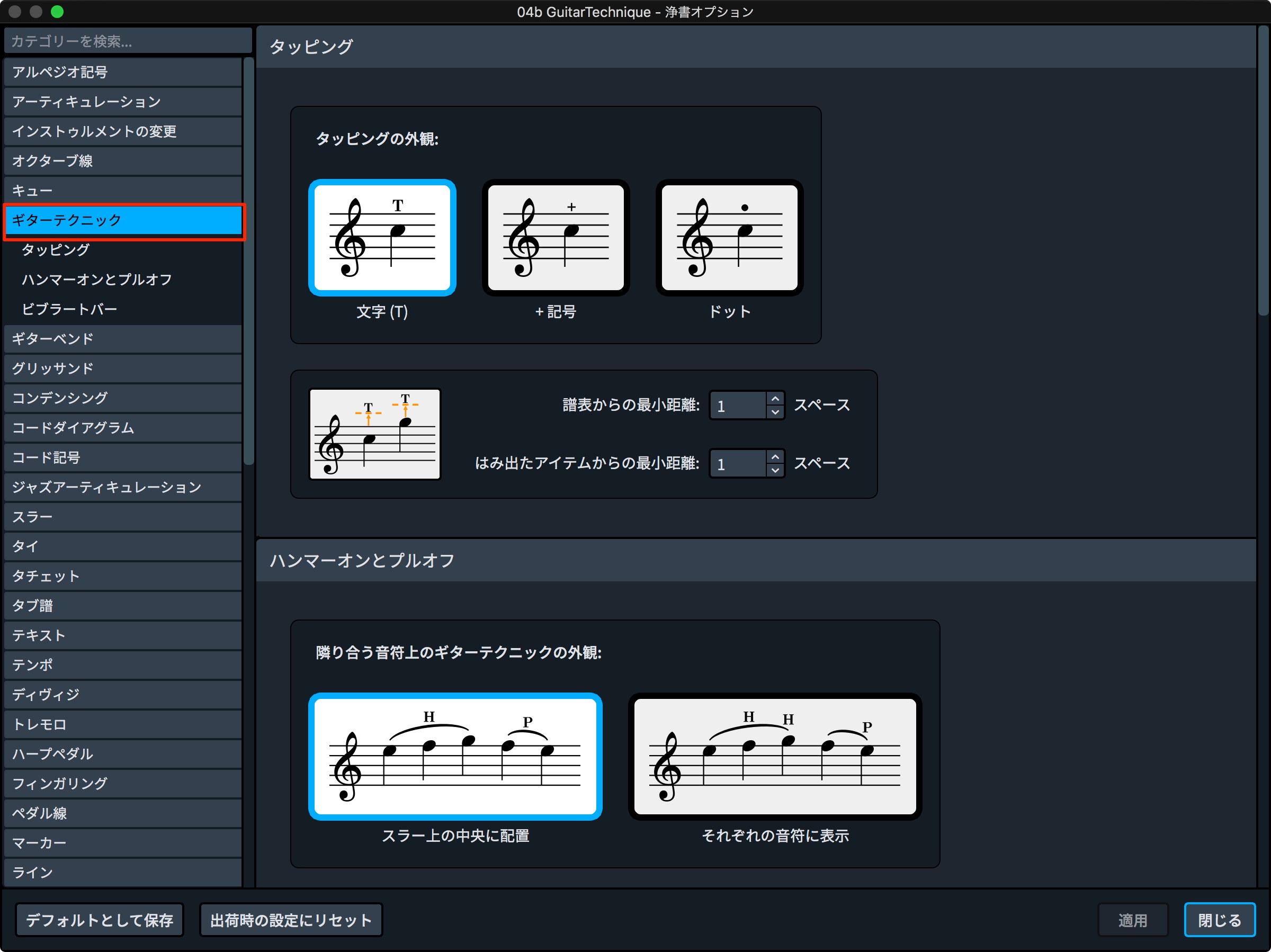Click the はみ出たアイテムからの最小距離 value field
The image size is (1271, 952).
pos(738,464)
